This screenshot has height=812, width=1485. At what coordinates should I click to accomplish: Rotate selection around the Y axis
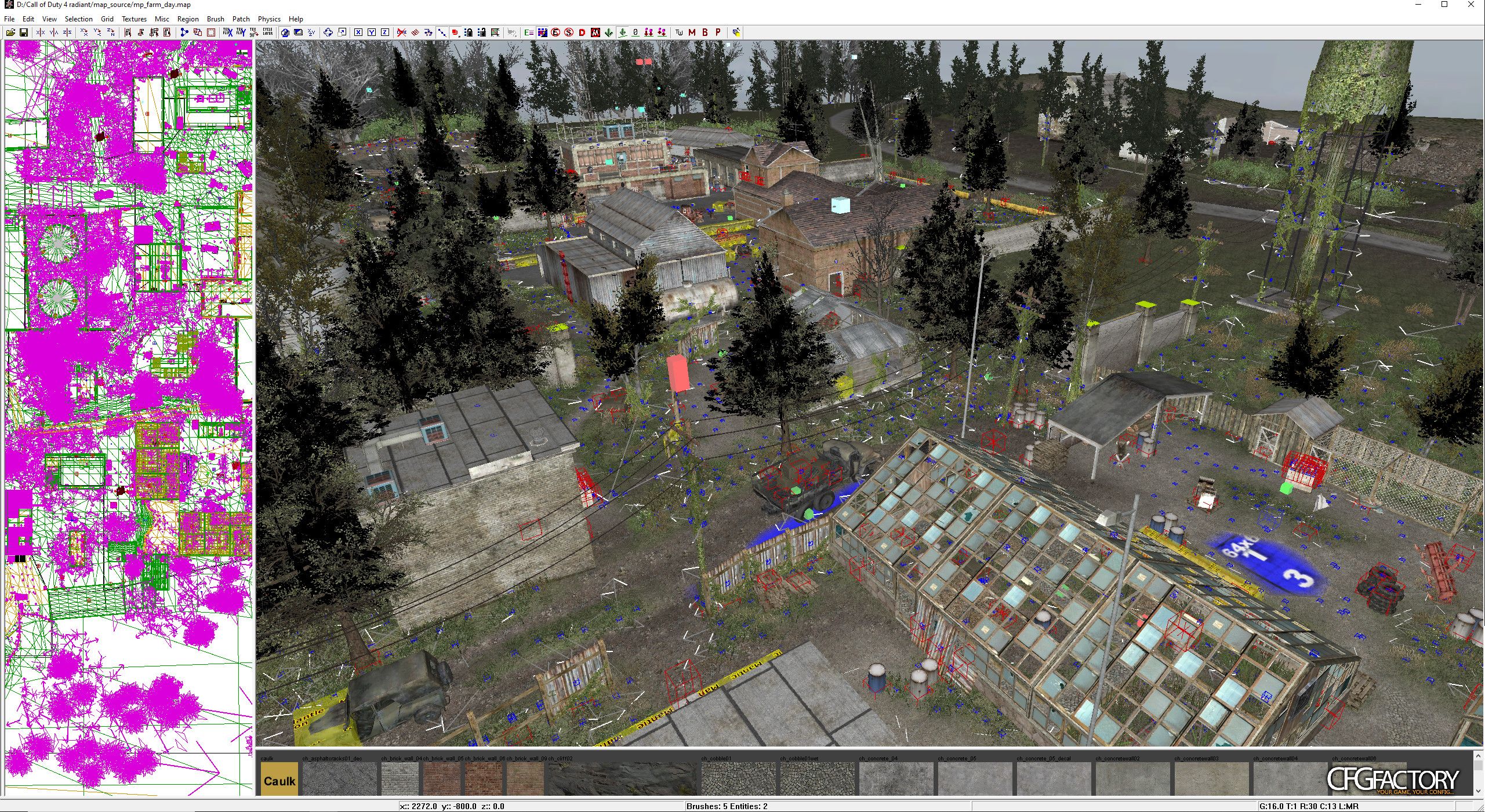coord(97,32)
